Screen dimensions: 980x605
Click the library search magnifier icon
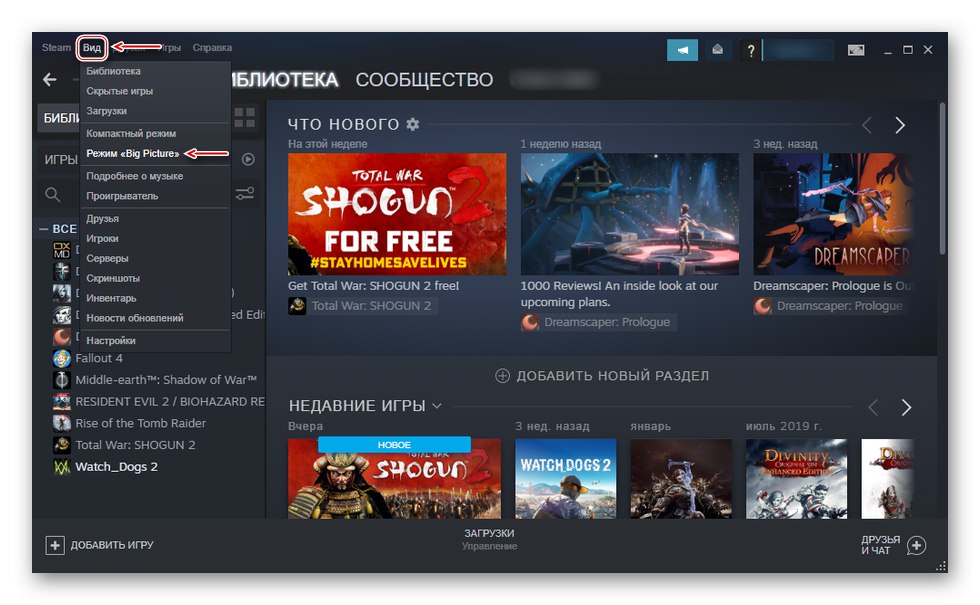pyautogui.click(x=53, y=194)
